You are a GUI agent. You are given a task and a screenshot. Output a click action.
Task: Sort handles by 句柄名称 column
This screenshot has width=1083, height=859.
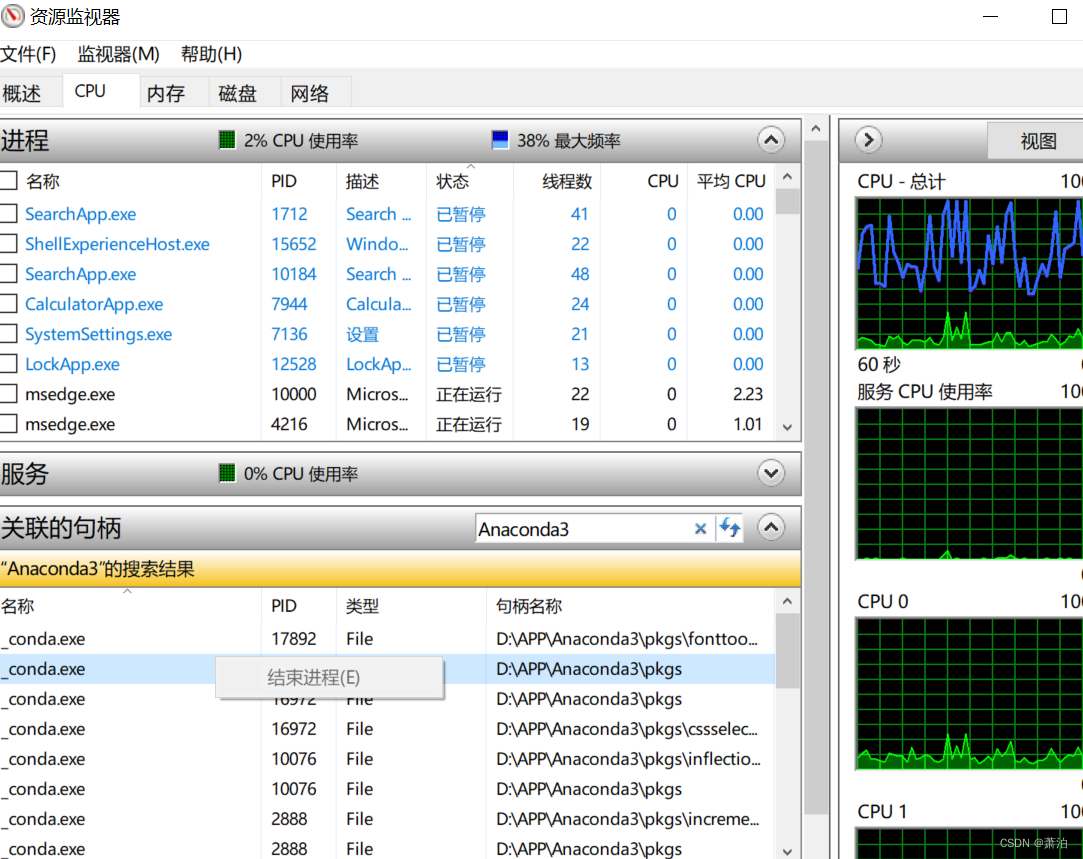[x=630, y=606]
